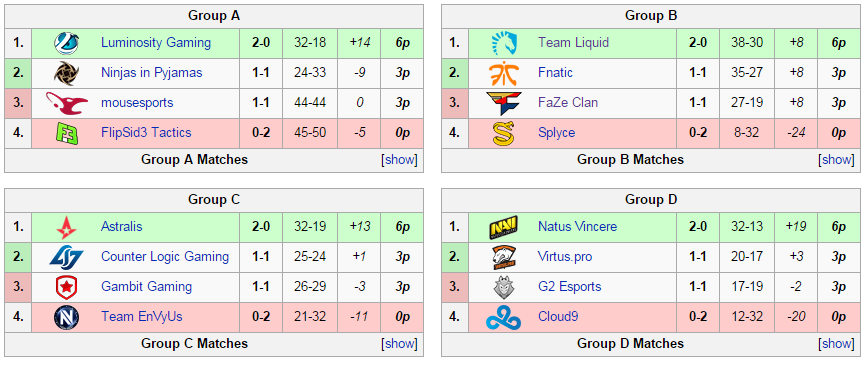The height and width of the screenshot is (365, 864).
Task: Click the Luminosity Gaming team logo
Action: 66,43
